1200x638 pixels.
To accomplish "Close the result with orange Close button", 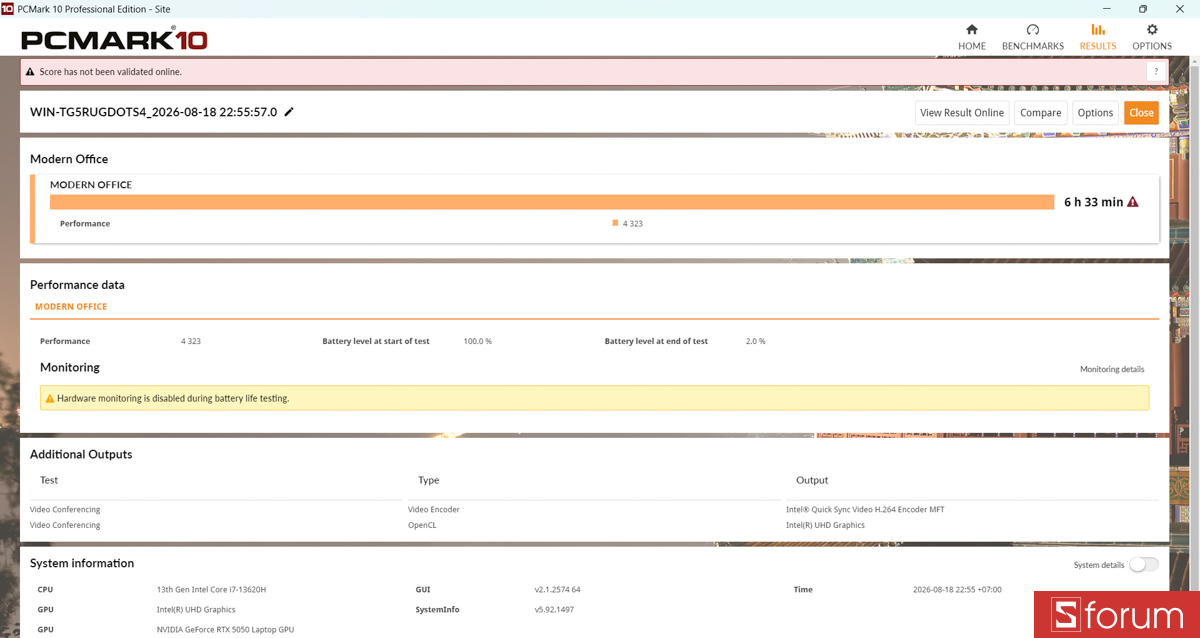I will tap(1141, 113).
